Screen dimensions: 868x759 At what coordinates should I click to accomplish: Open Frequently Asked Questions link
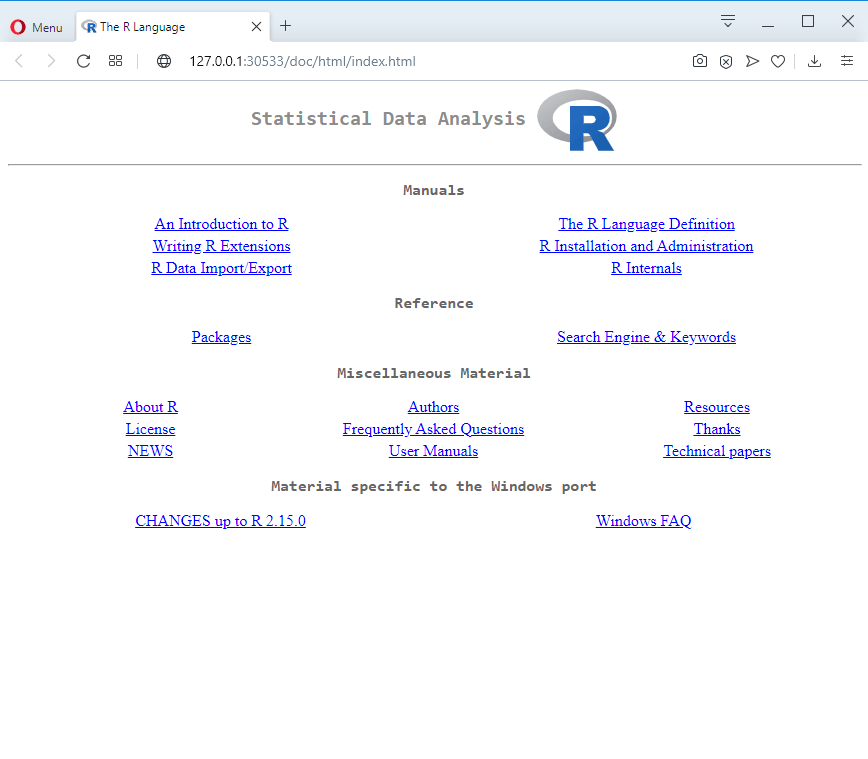433,429
